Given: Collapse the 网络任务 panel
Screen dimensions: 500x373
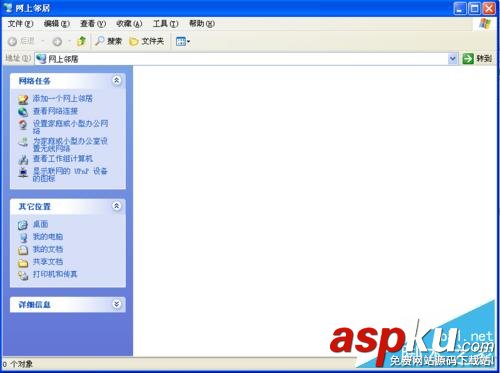Looking at the screenshot, I should [117, 80].
